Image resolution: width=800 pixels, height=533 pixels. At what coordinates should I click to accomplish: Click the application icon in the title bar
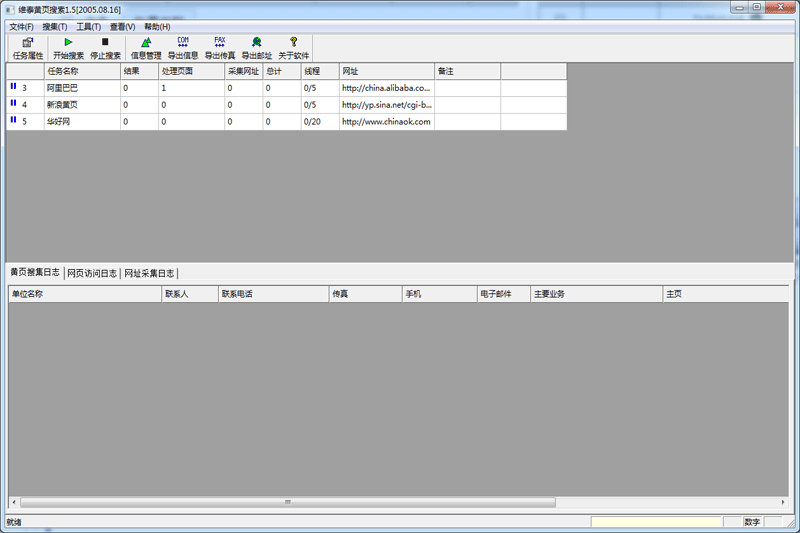[x=10, y=10]
